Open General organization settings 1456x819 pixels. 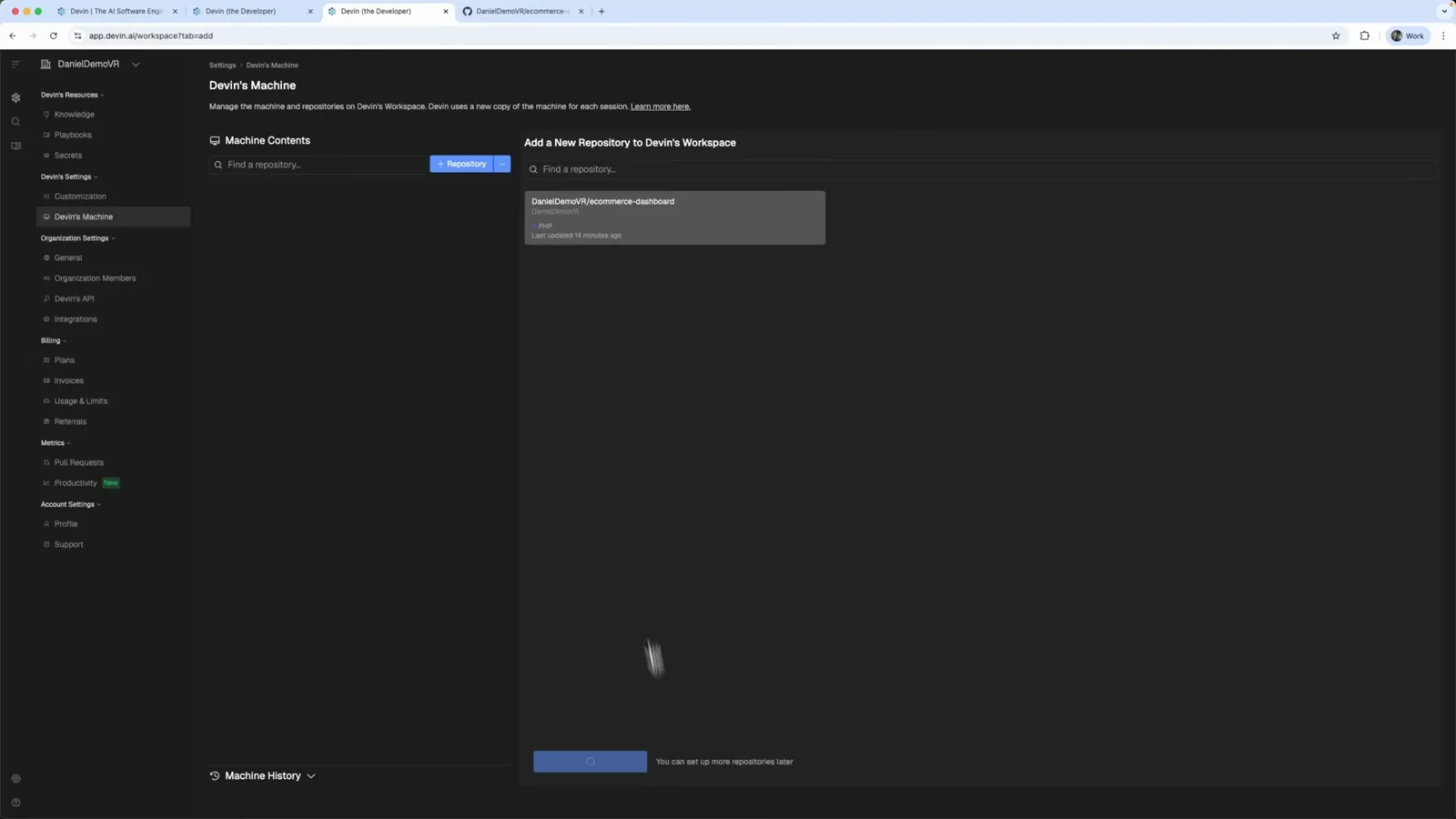tap(67, 258)
